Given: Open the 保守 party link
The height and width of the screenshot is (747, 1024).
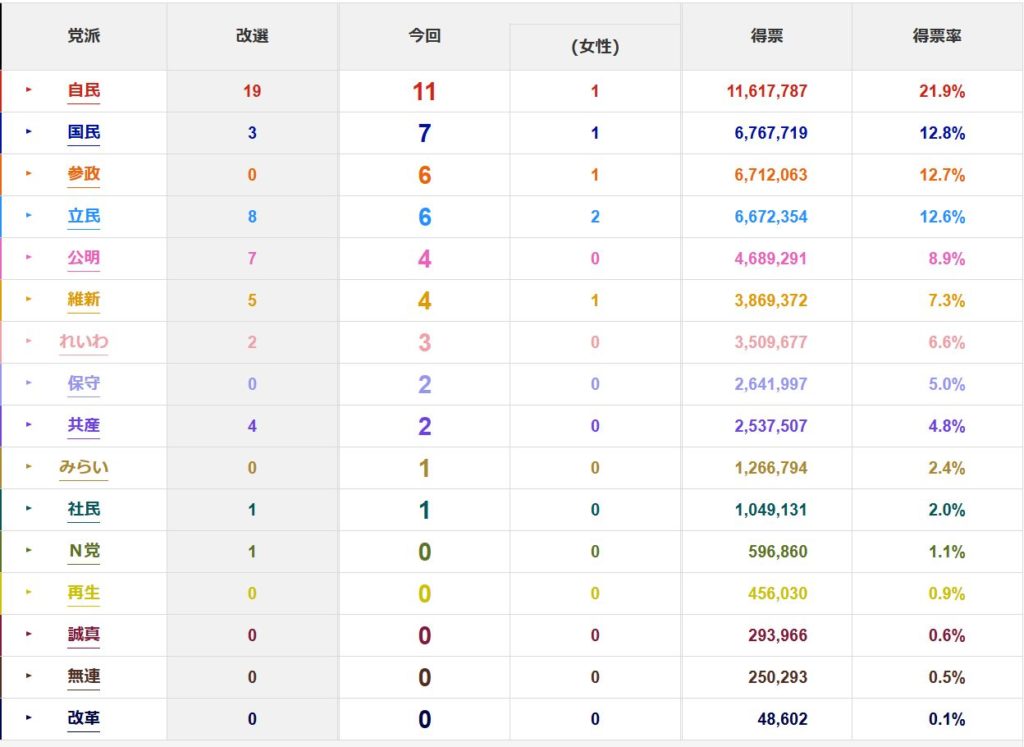Looking at the screenshot, I should point(84,384).
